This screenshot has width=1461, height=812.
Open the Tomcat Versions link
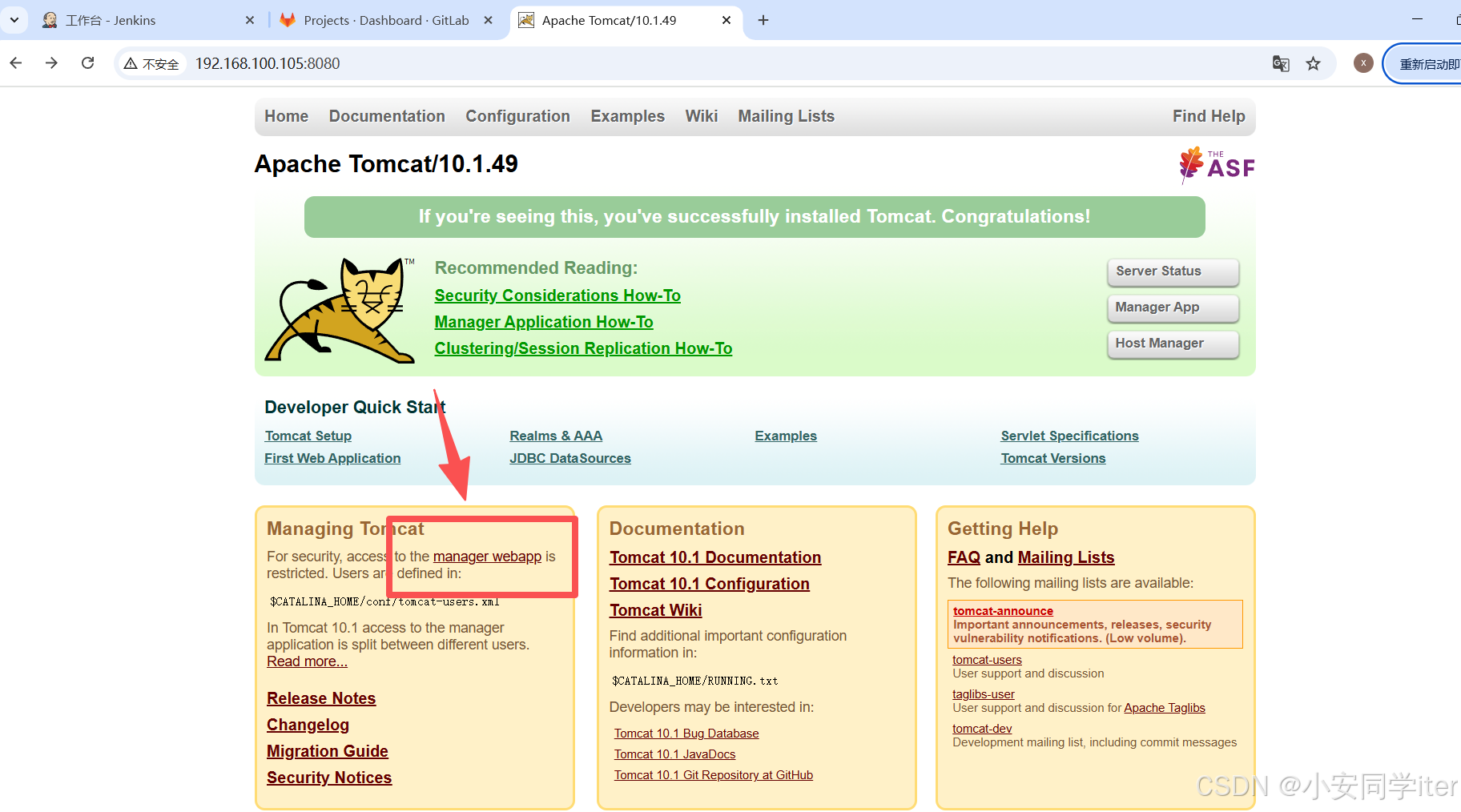point(1053,458)
